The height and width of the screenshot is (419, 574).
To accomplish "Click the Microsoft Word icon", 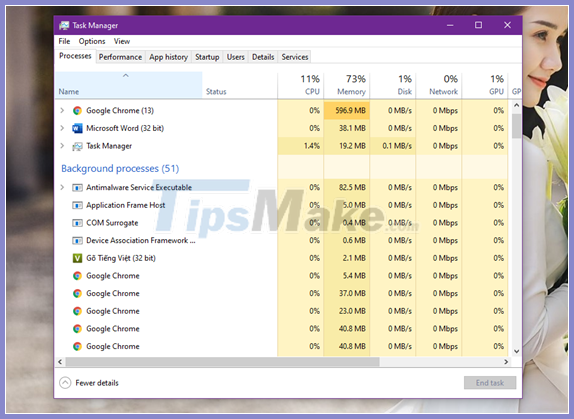I will [x=77, y=128].
